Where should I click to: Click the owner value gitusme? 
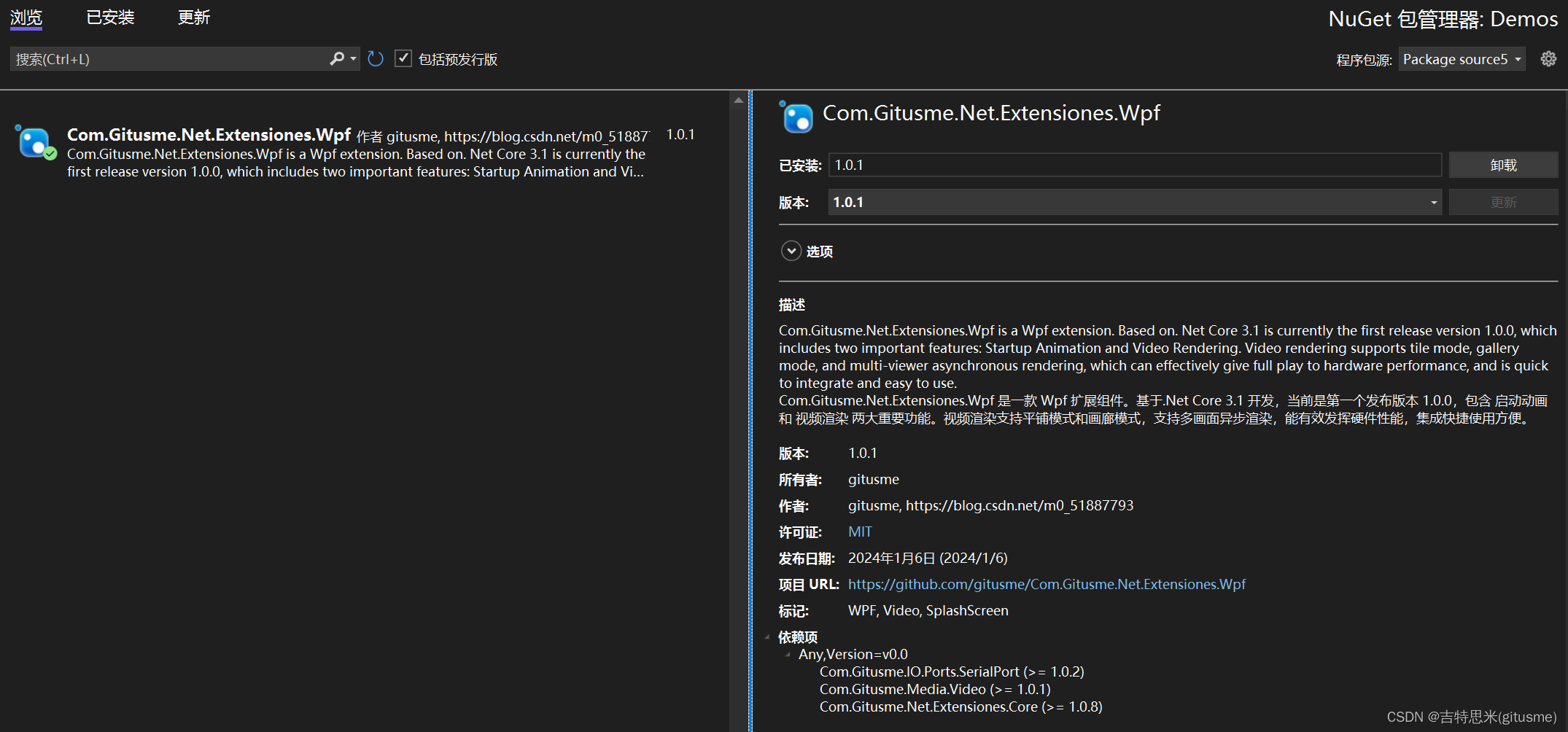pyautogui.click(x=873, y=479)
